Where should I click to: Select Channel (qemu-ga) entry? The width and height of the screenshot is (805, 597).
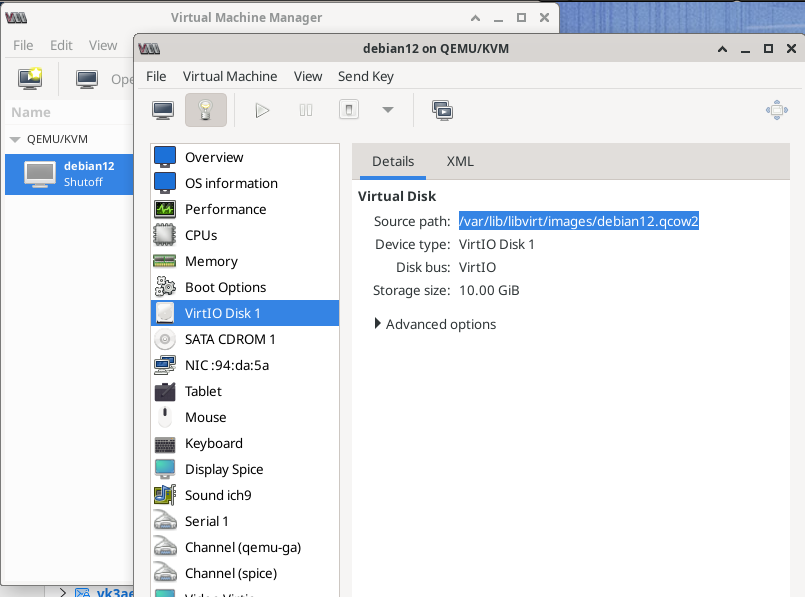pyautogui.click(x=245, y=547)
